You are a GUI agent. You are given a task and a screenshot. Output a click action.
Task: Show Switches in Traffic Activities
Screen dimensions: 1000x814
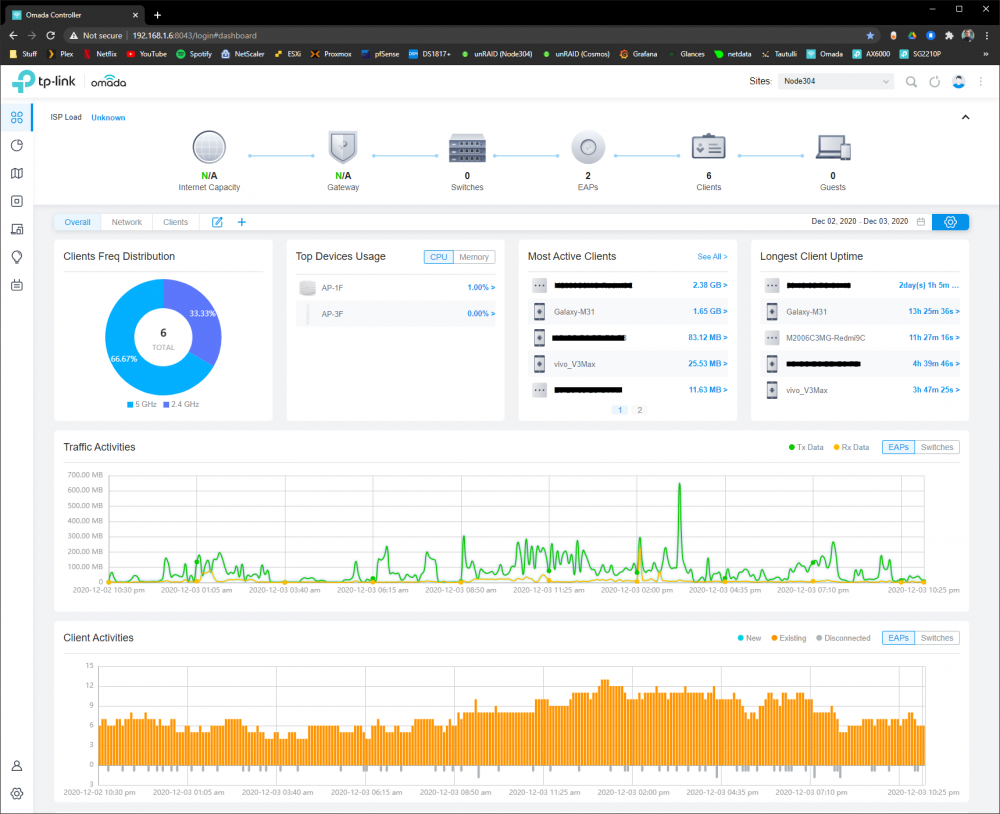[937, 447]
